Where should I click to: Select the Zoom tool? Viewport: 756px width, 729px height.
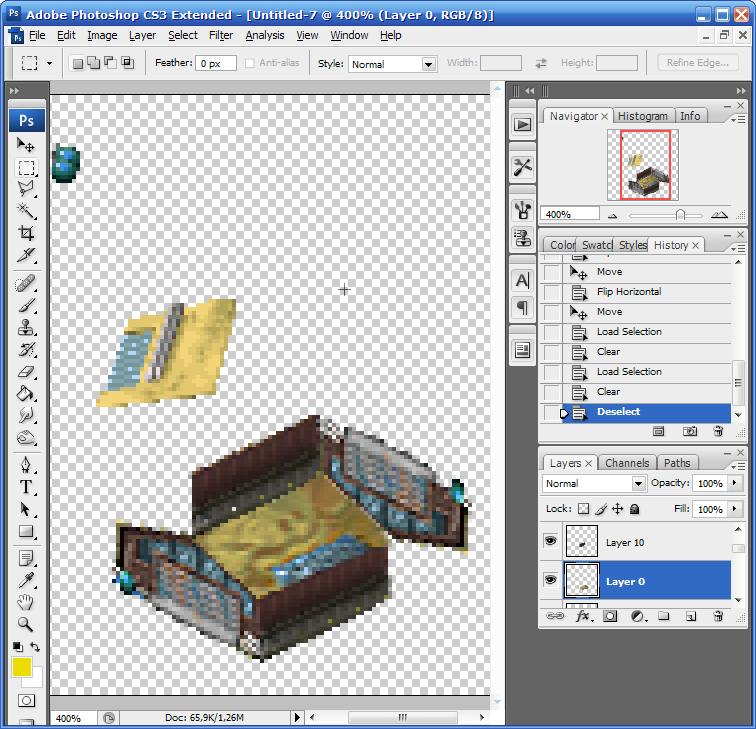pos(26,624)
